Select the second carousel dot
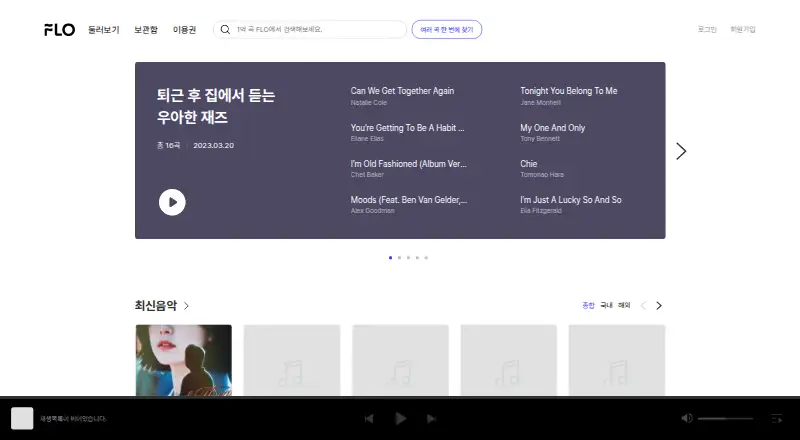 (399, 258)
